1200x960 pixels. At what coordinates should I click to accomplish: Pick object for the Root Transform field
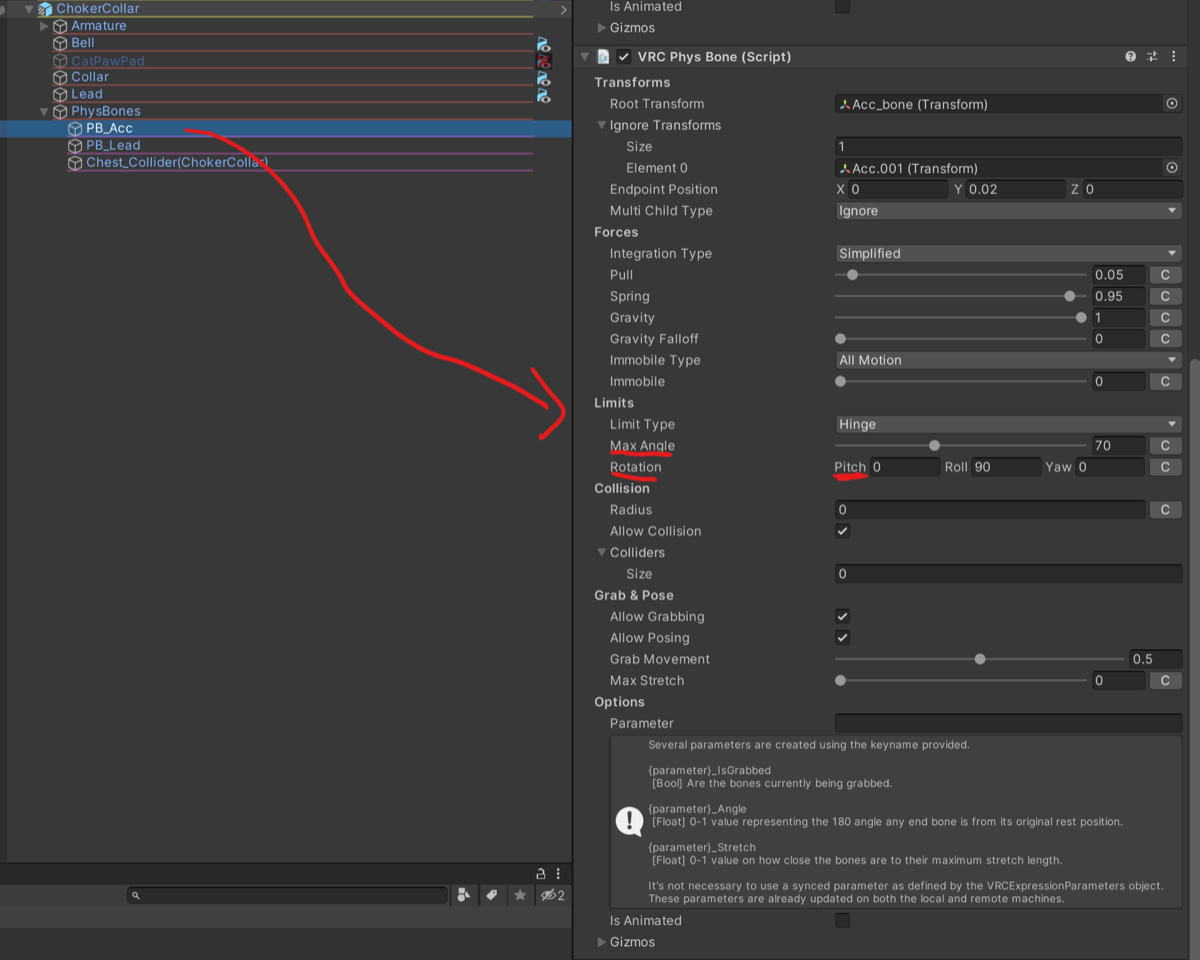pyautogui.click(x=1172, y=104)
